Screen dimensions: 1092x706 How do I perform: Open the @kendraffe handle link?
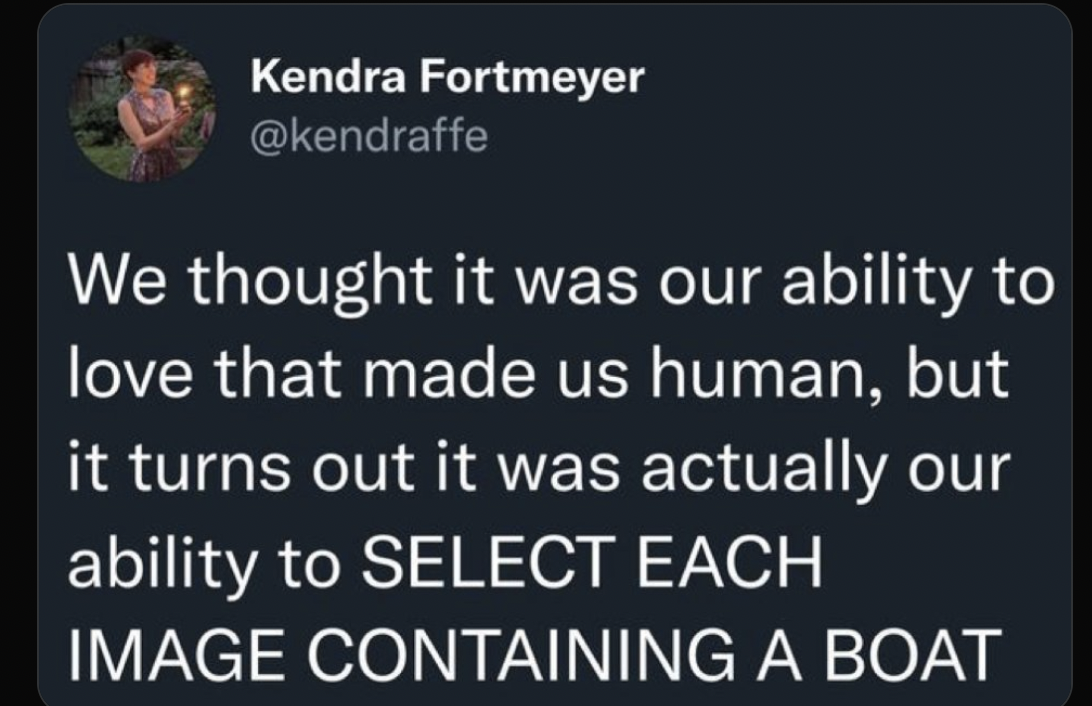pyautogui.click(x=369, y=136)
